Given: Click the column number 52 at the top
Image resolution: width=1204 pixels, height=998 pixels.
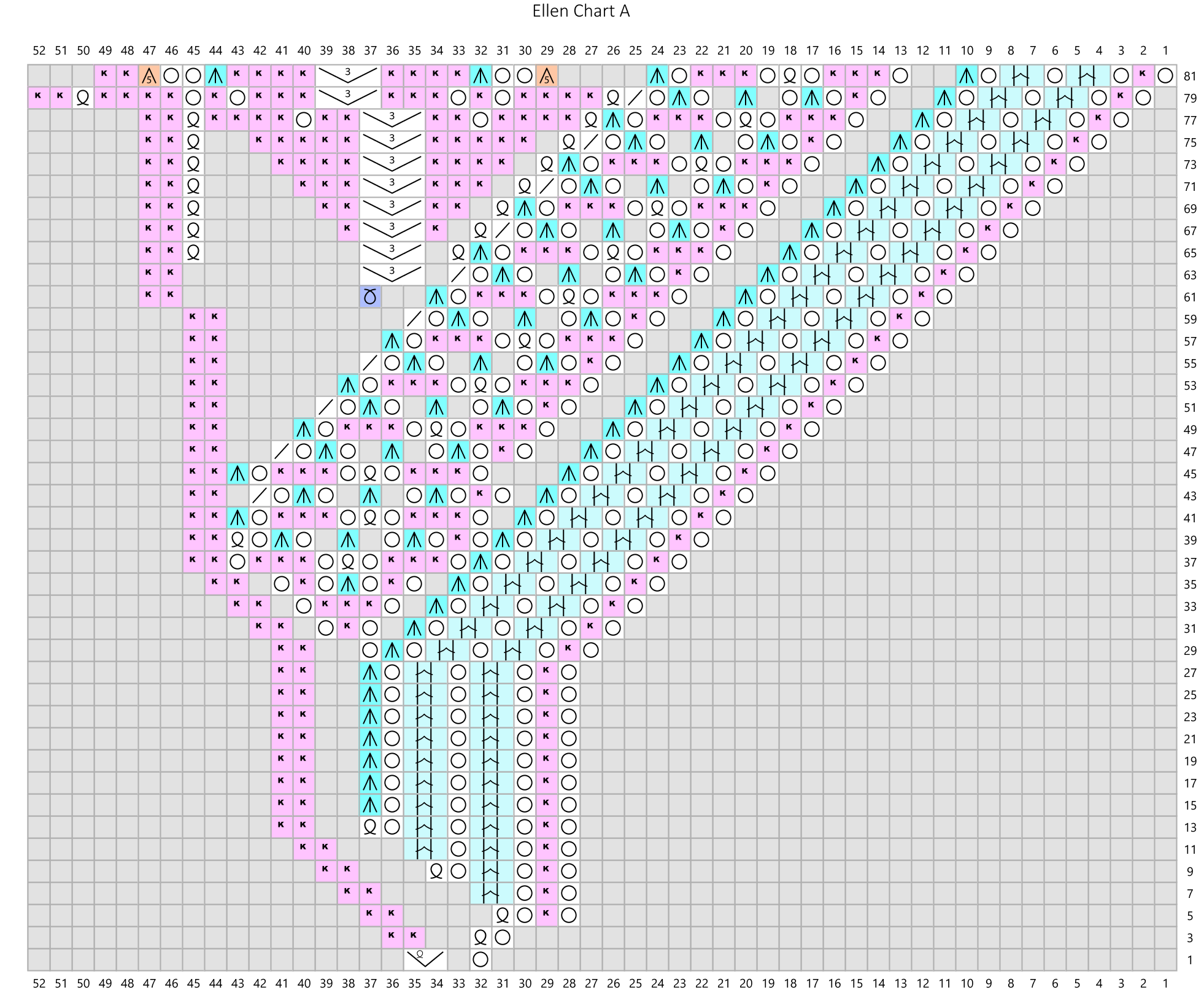Looking at the screenshot, I should (39, 51).
